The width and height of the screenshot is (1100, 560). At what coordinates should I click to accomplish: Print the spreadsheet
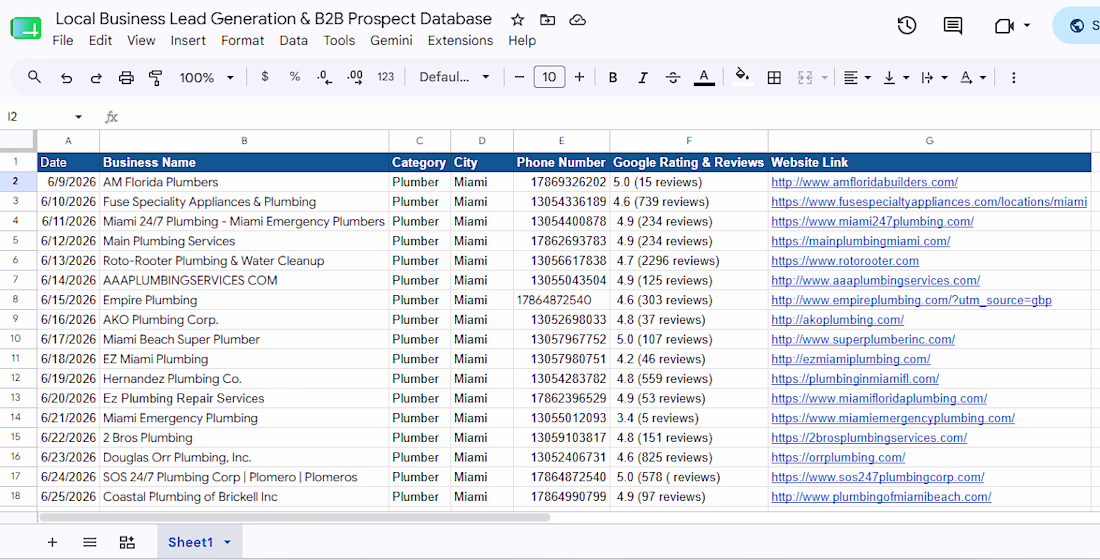[x=126, y=77]
